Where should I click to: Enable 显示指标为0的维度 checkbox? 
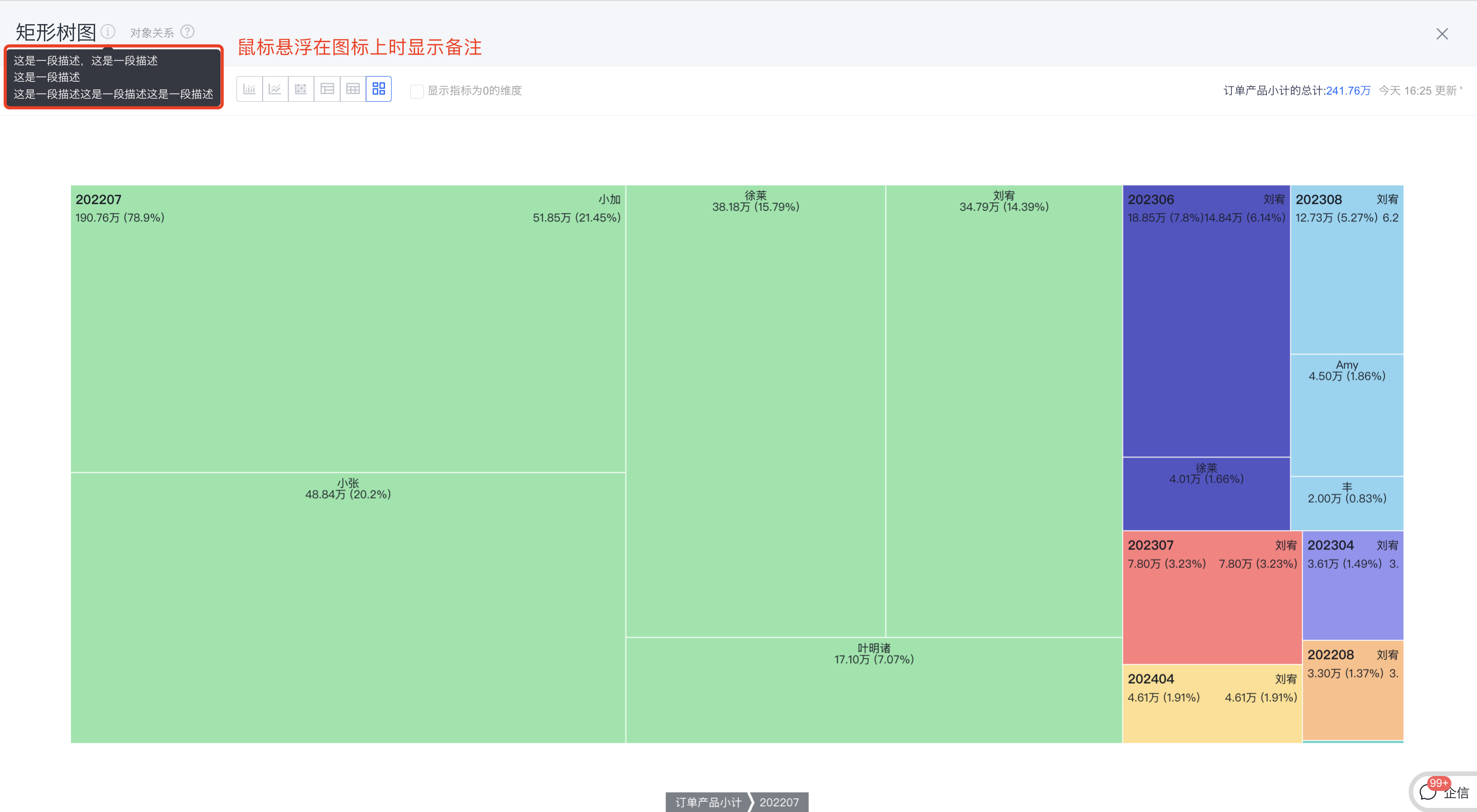pos(417,91)
